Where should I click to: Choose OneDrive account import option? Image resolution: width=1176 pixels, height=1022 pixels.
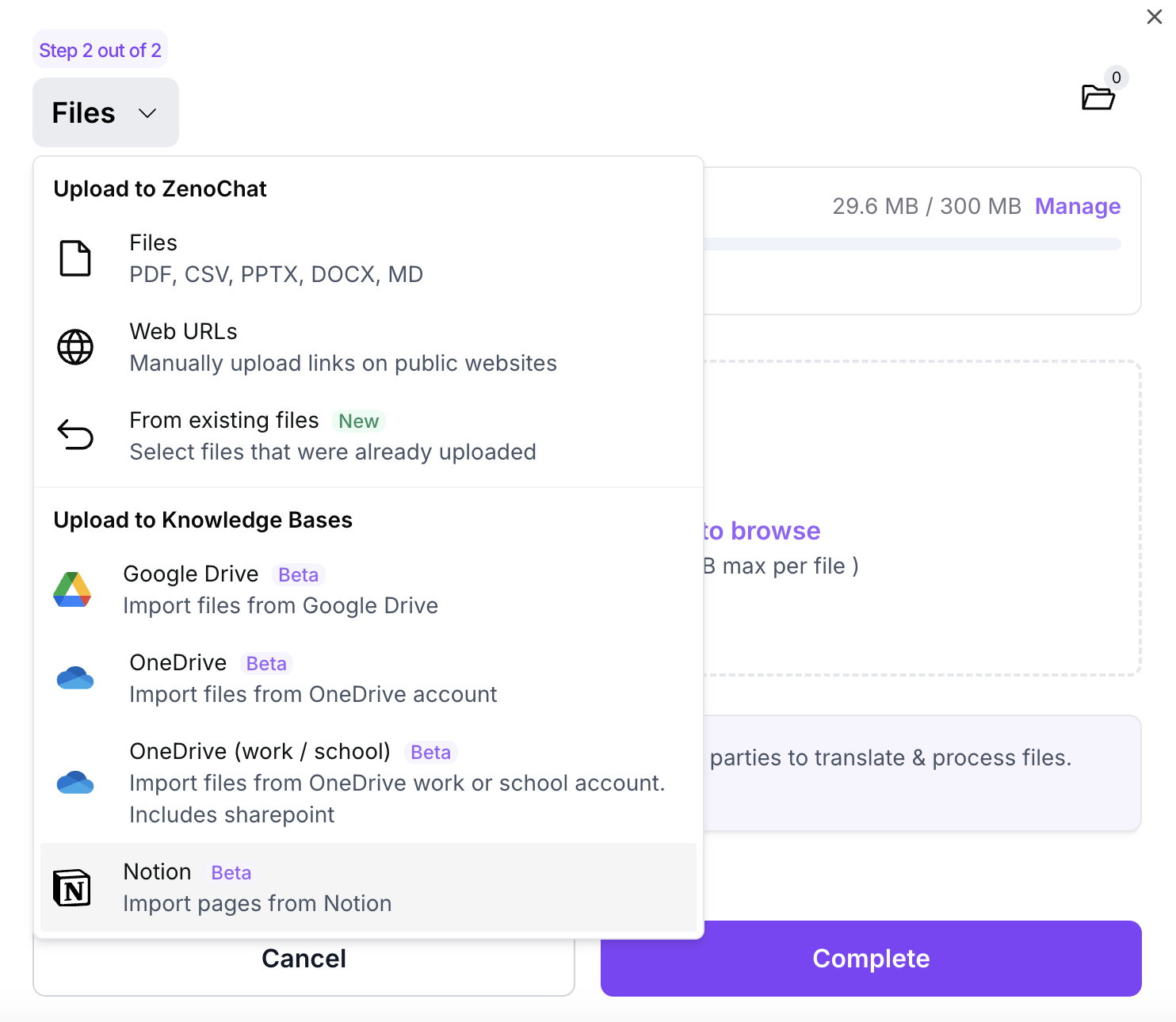click(x=368, y=678)
